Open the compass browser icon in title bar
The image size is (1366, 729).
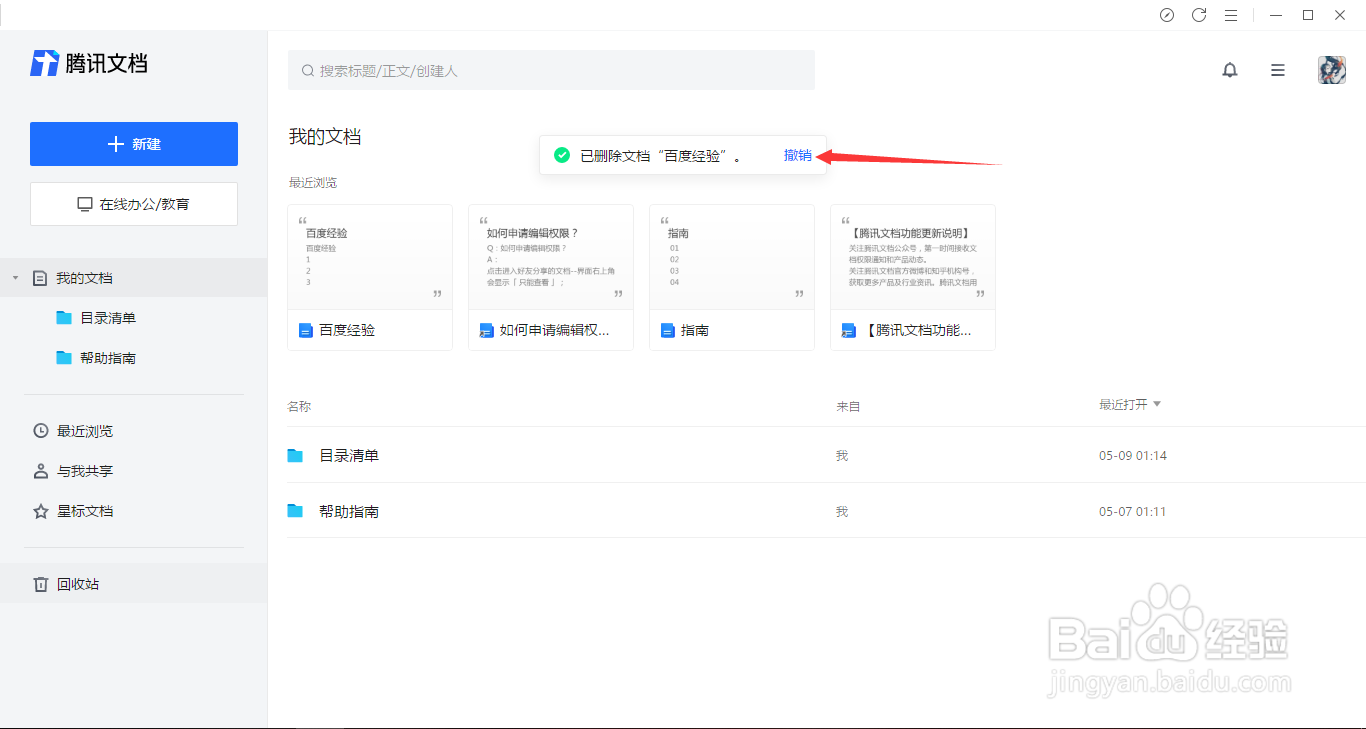click(x=1167, y=15)
